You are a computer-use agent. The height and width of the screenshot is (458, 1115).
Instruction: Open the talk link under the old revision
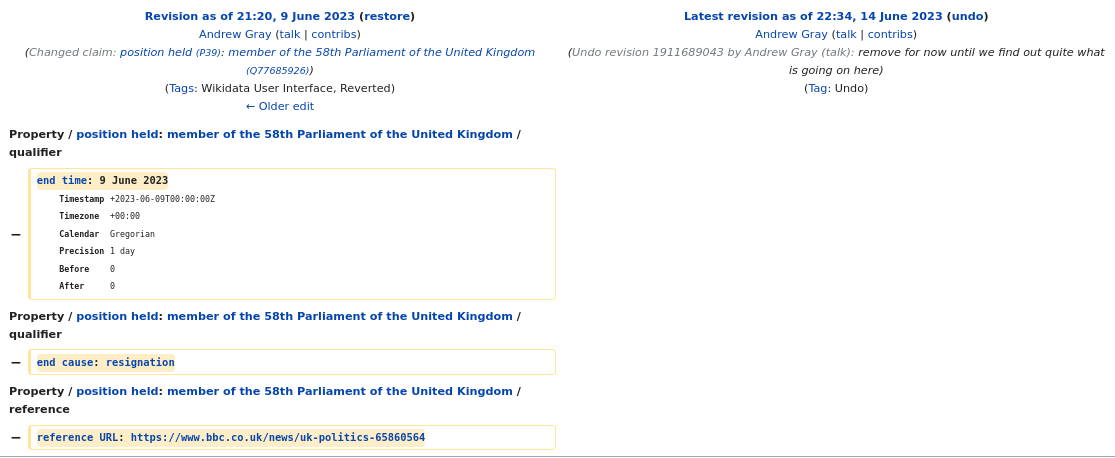click(290, 34)
